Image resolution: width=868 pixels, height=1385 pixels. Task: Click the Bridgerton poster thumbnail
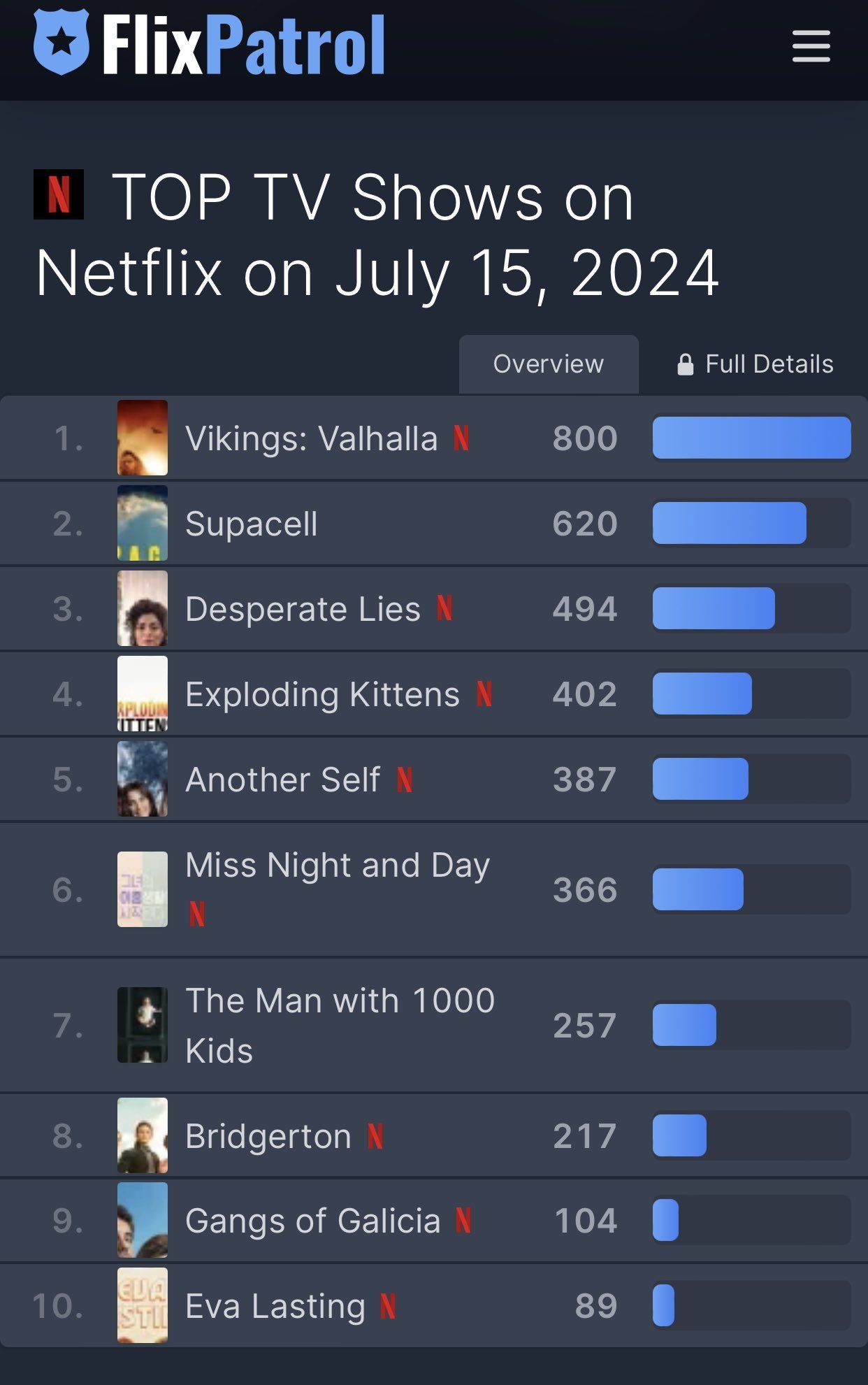[143, 1135]
